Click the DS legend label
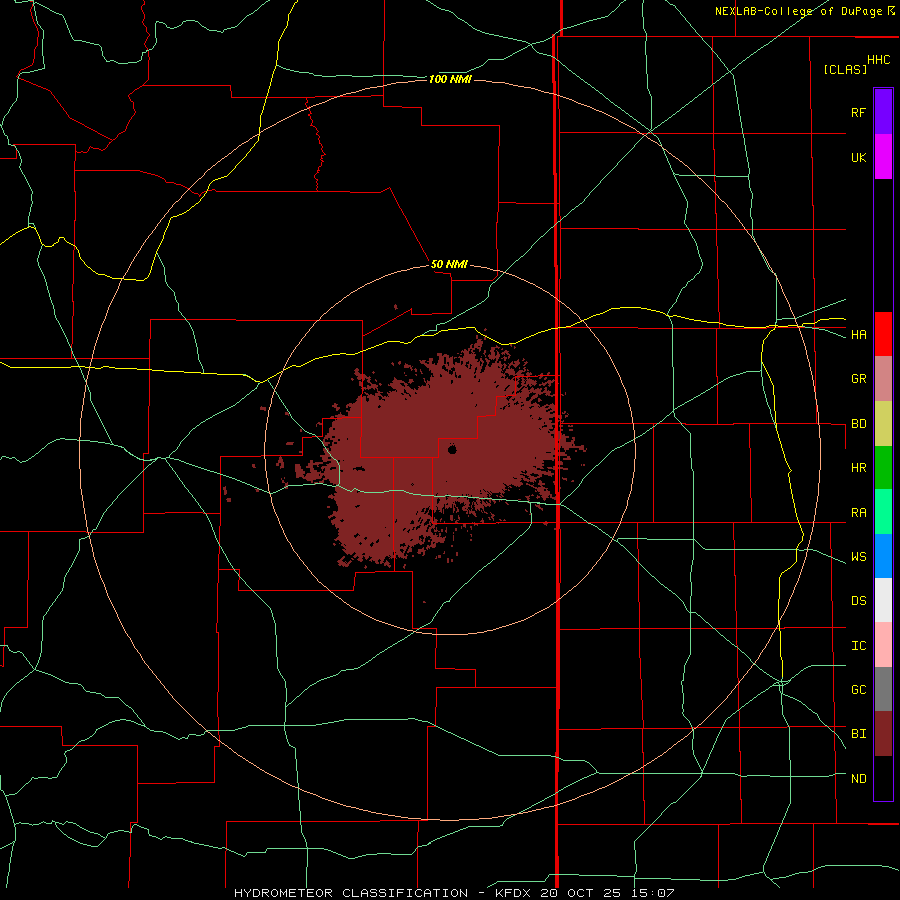This screenshot has width=900, height=900. pyautogui.click(x=858, y=601)
